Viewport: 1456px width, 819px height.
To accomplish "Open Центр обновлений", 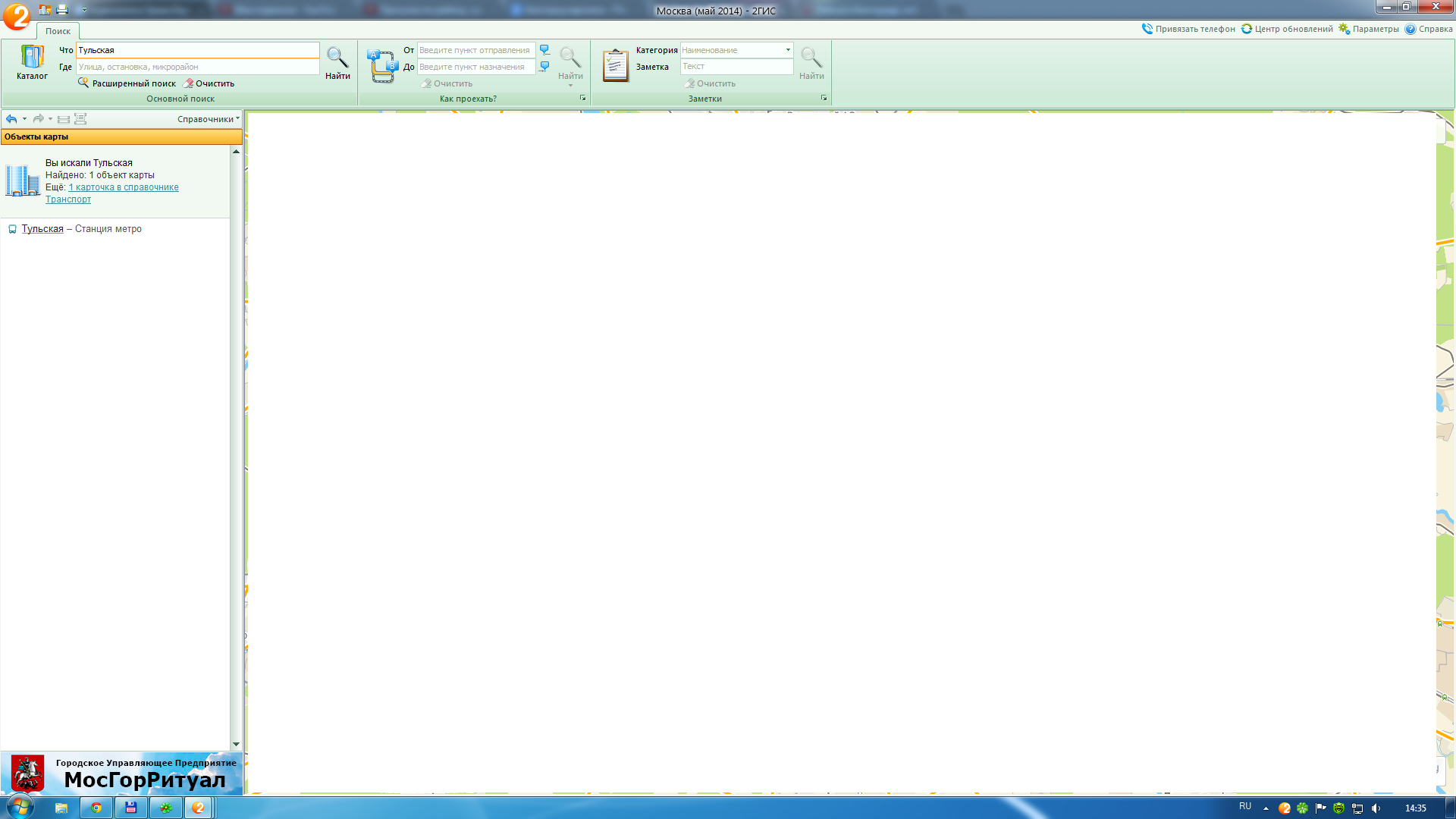I will click(1287, 29).
